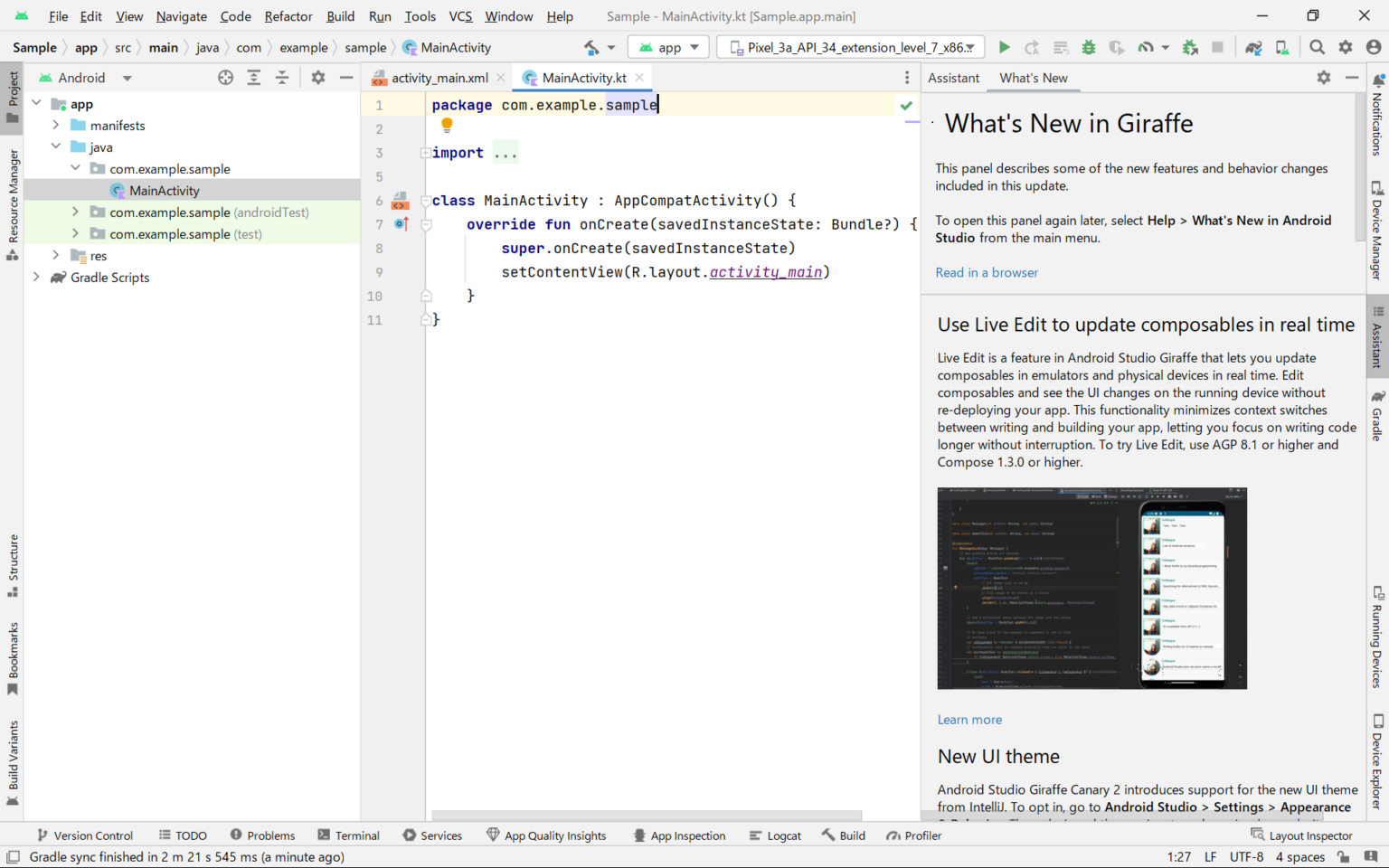This screenshot has height=868, width=1389.
Task: Toggle the Structure panel
Action: click(x=13, y=561)
